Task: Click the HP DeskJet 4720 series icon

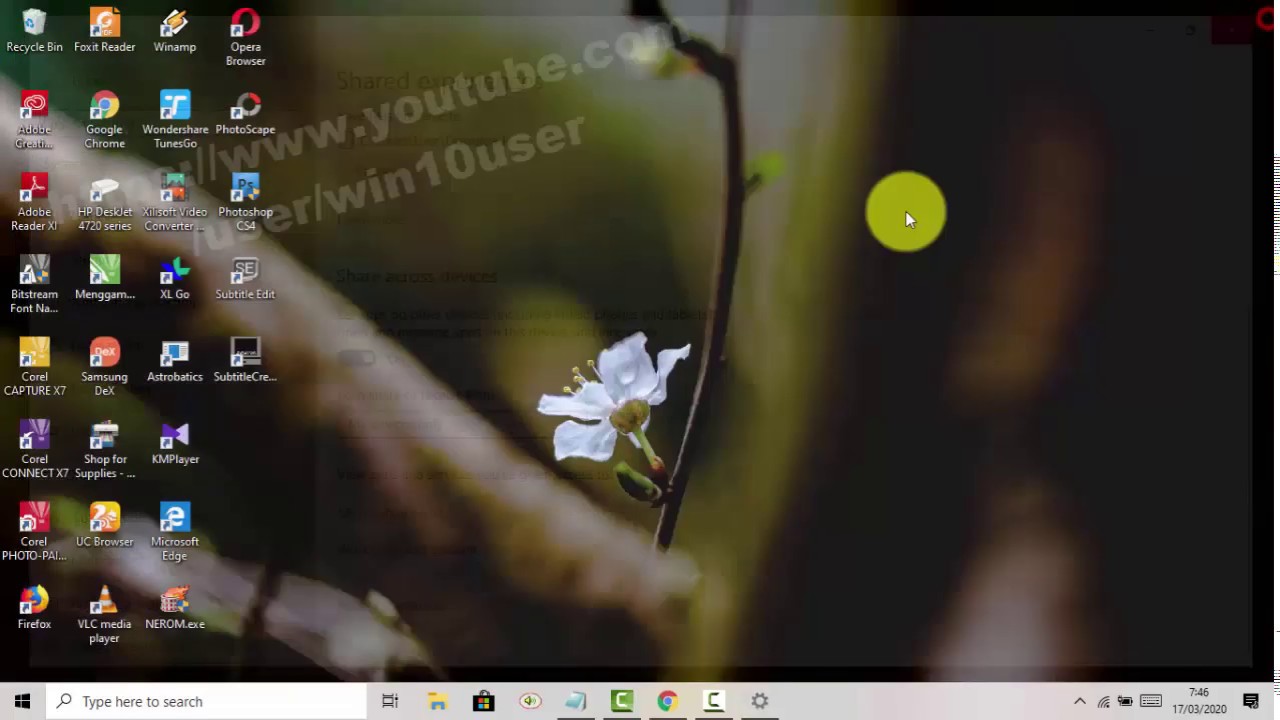Action: pyautogui.click(x=104, y=202)
